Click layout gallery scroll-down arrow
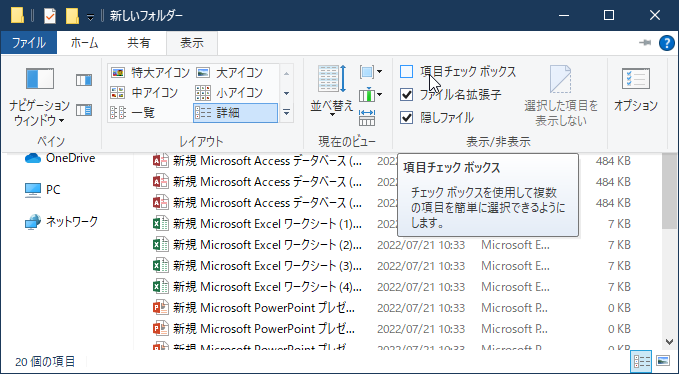The height and width of the screenshot is (374, 679). [x=286, y=93]
